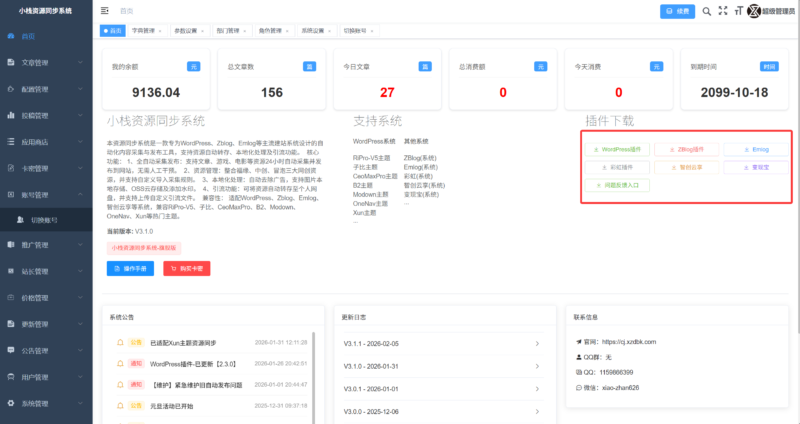Expand 应用商店 using its chevron arrow
800x424 pixels.
pyautogui.click(x=80, y=142)
